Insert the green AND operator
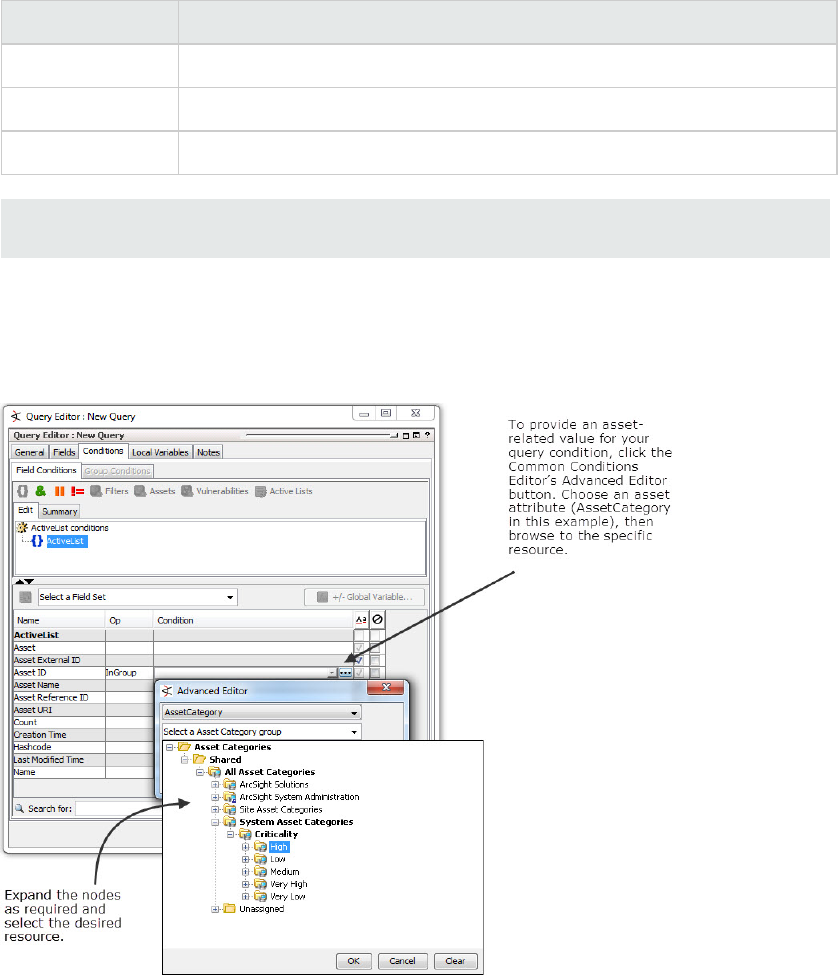 [x=40, y=491]
